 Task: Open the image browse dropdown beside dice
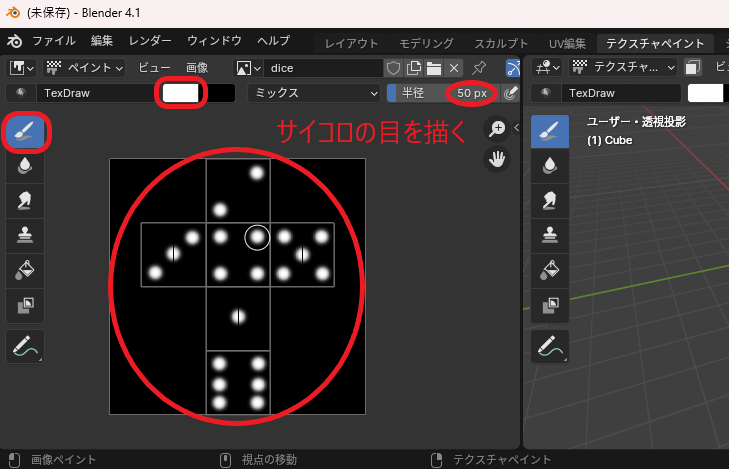[x=248, y=68]
